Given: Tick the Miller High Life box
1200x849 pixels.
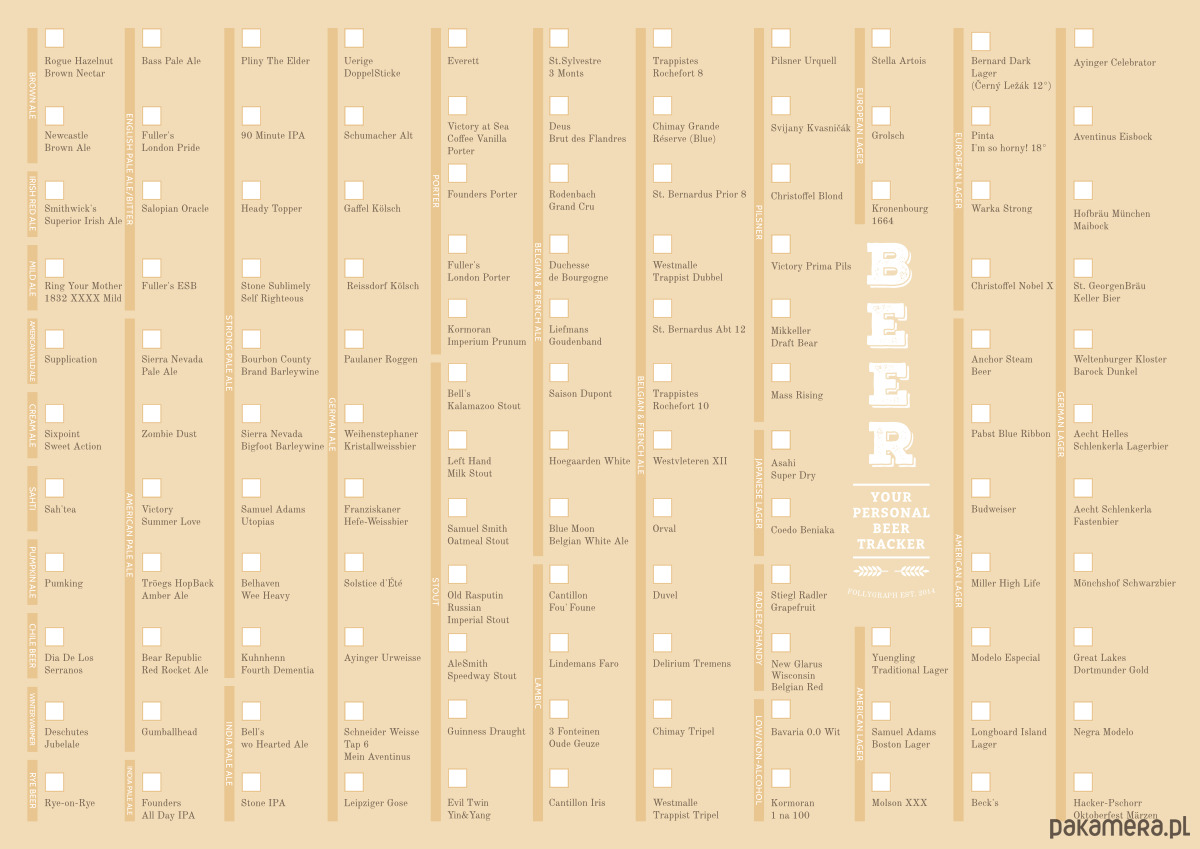Looking at the screenshot, I should [981, 562].
